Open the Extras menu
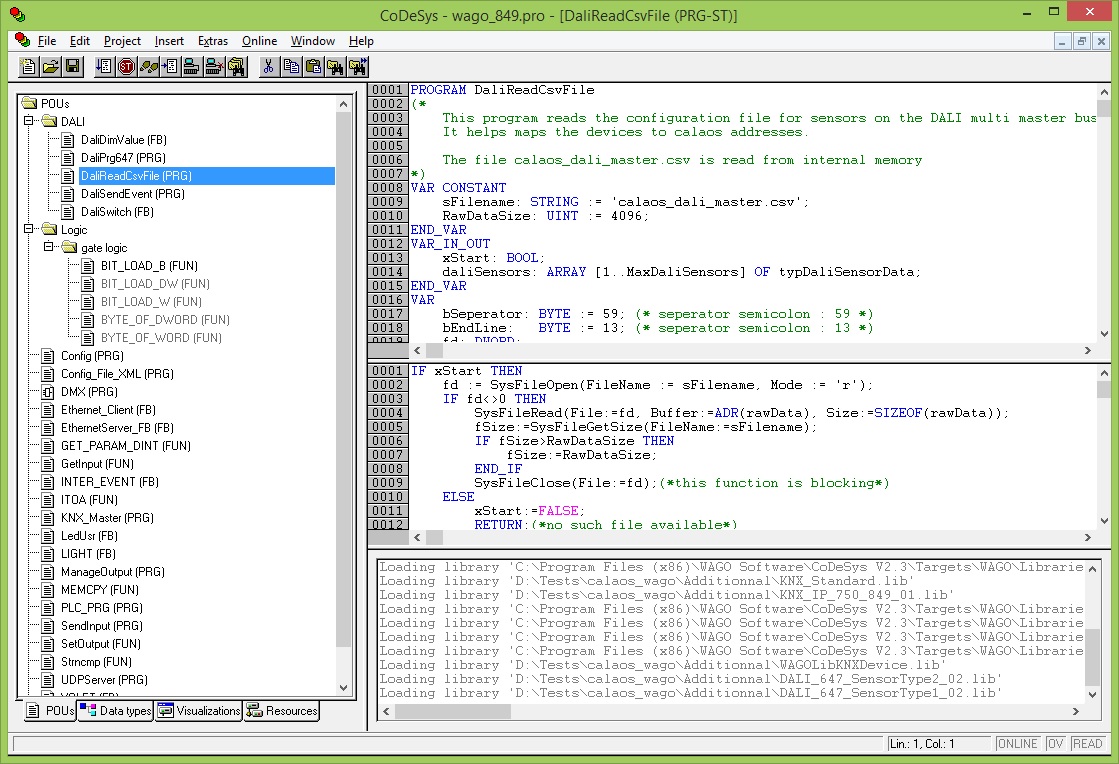 213,41
